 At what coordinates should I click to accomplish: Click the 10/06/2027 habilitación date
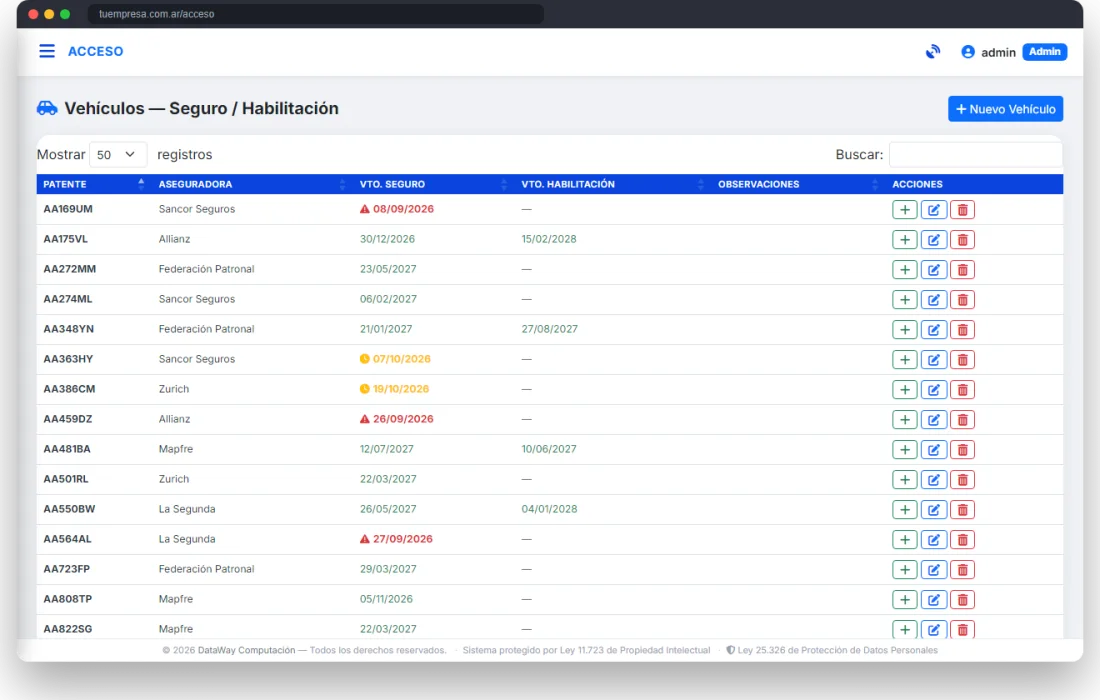549,449
